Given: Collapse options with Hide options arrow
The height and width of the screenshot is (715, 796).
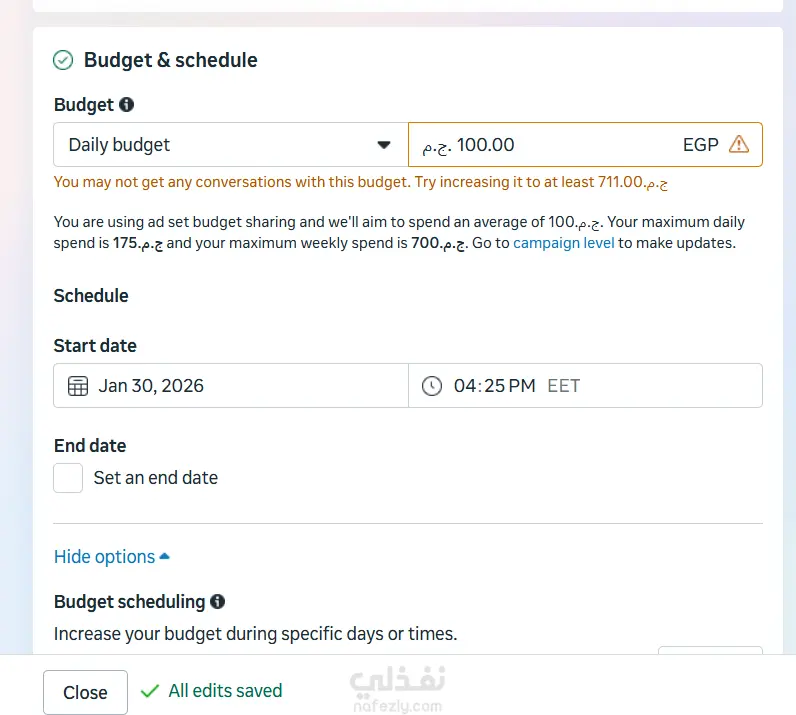Looking at the screenshot, I should (165, 557).
